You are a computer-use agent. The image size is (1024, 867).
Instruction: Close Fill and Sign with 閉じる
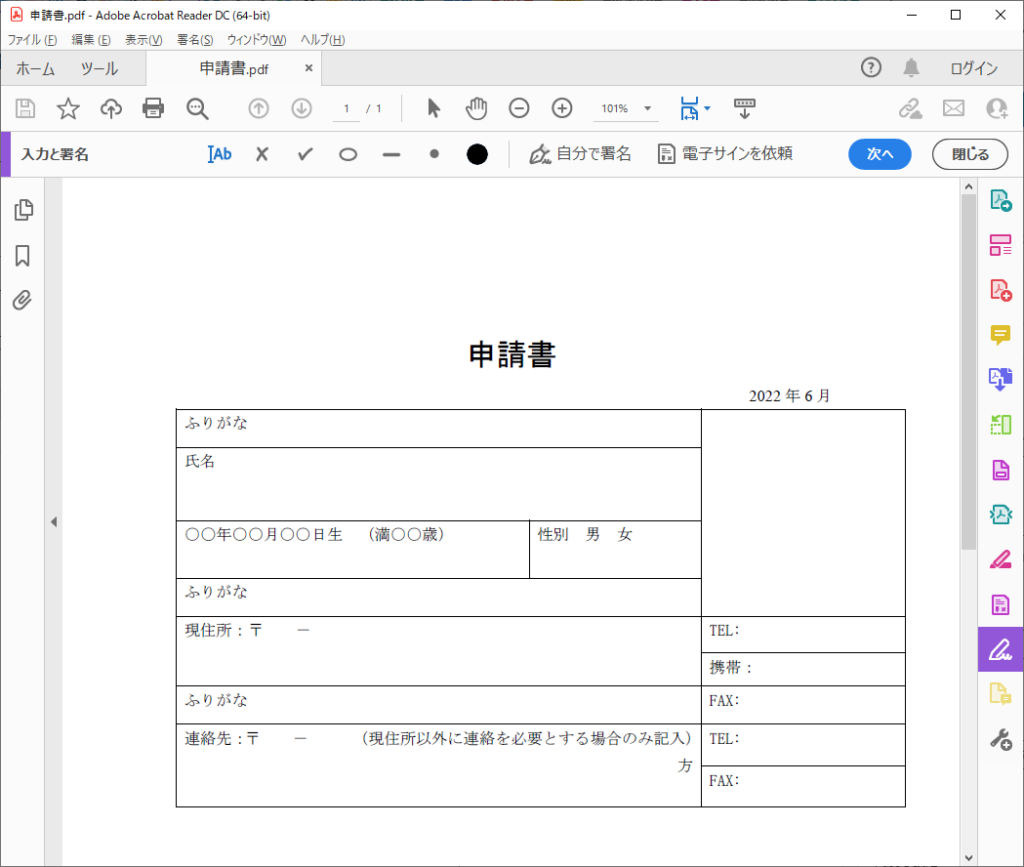(968, 154)
